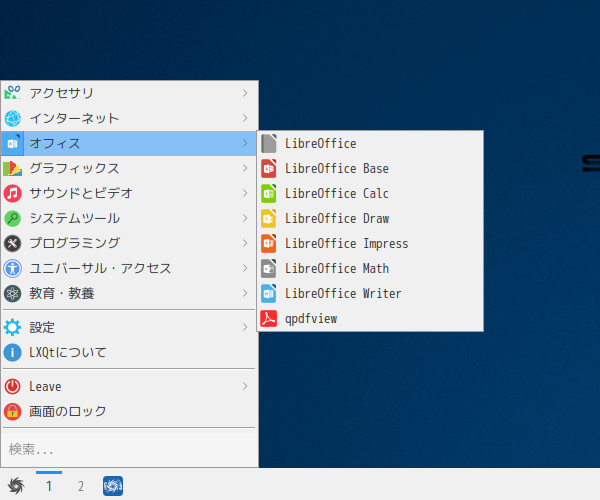The image size is (600, 500).
Task: Switch to desktop 1 in the pager
Action: coord(49,486)
